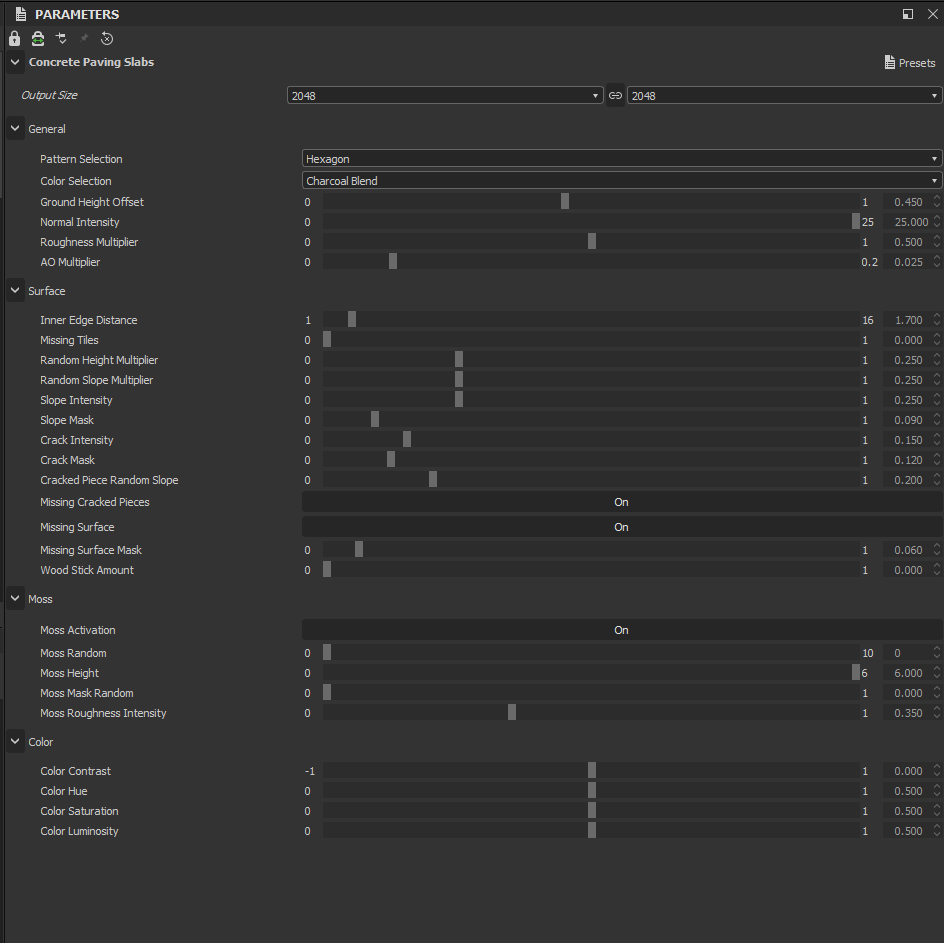Screen dimensions: 944x943
Task: Open the Color Selection dropdown showing Charcoal Blend
Action: point(622,181)
